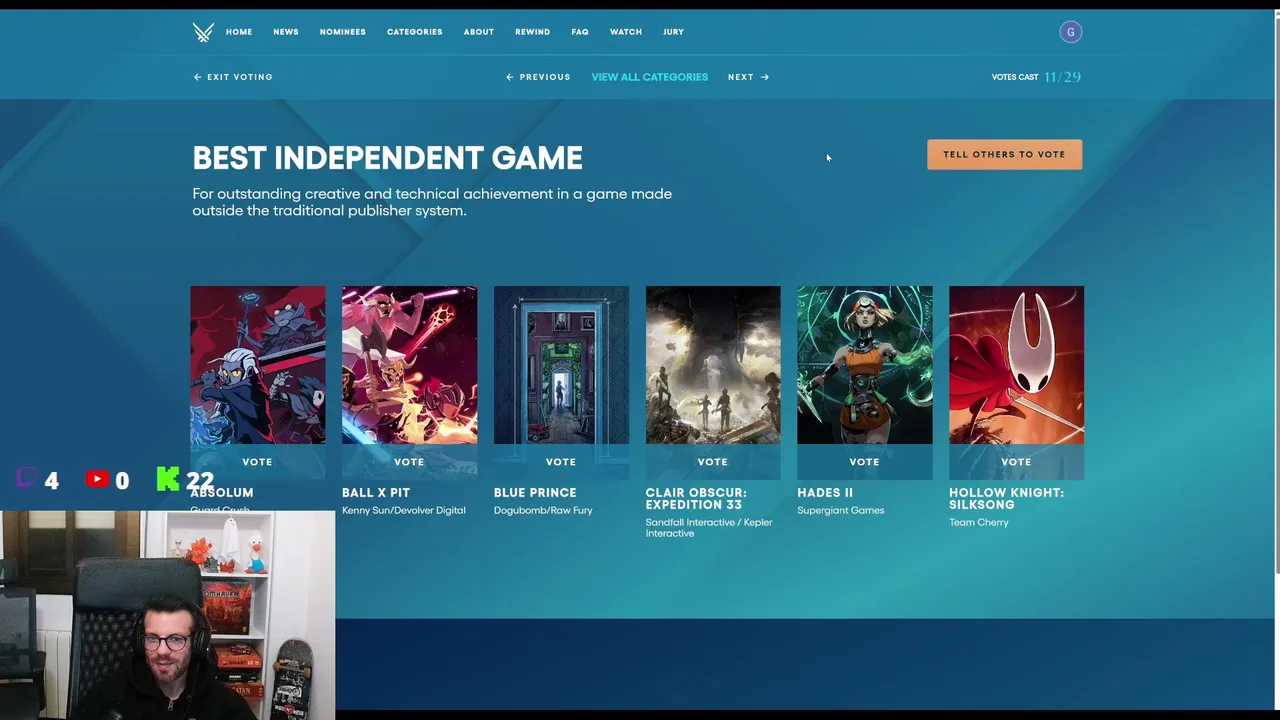Click the Hades II title text
Image resolution: width=1280 pixels, height=720 pixels.
tap(825, 493)
